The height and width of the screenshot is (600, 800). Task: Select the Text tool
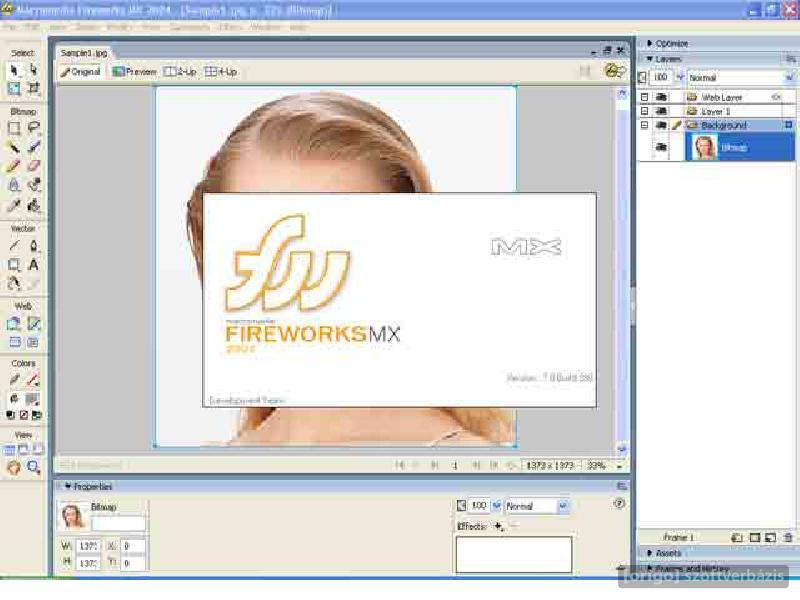click(33, 265)
